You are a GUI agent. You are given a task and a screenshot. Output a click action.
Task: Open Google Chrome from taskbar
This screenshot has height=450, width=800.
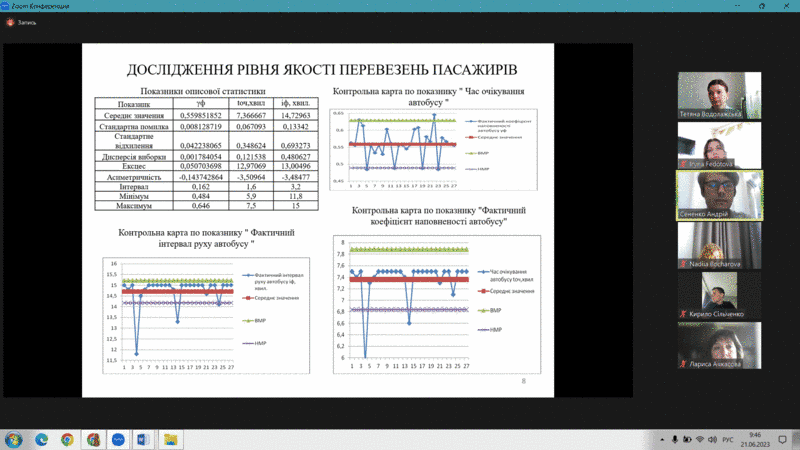pos(67,439)
